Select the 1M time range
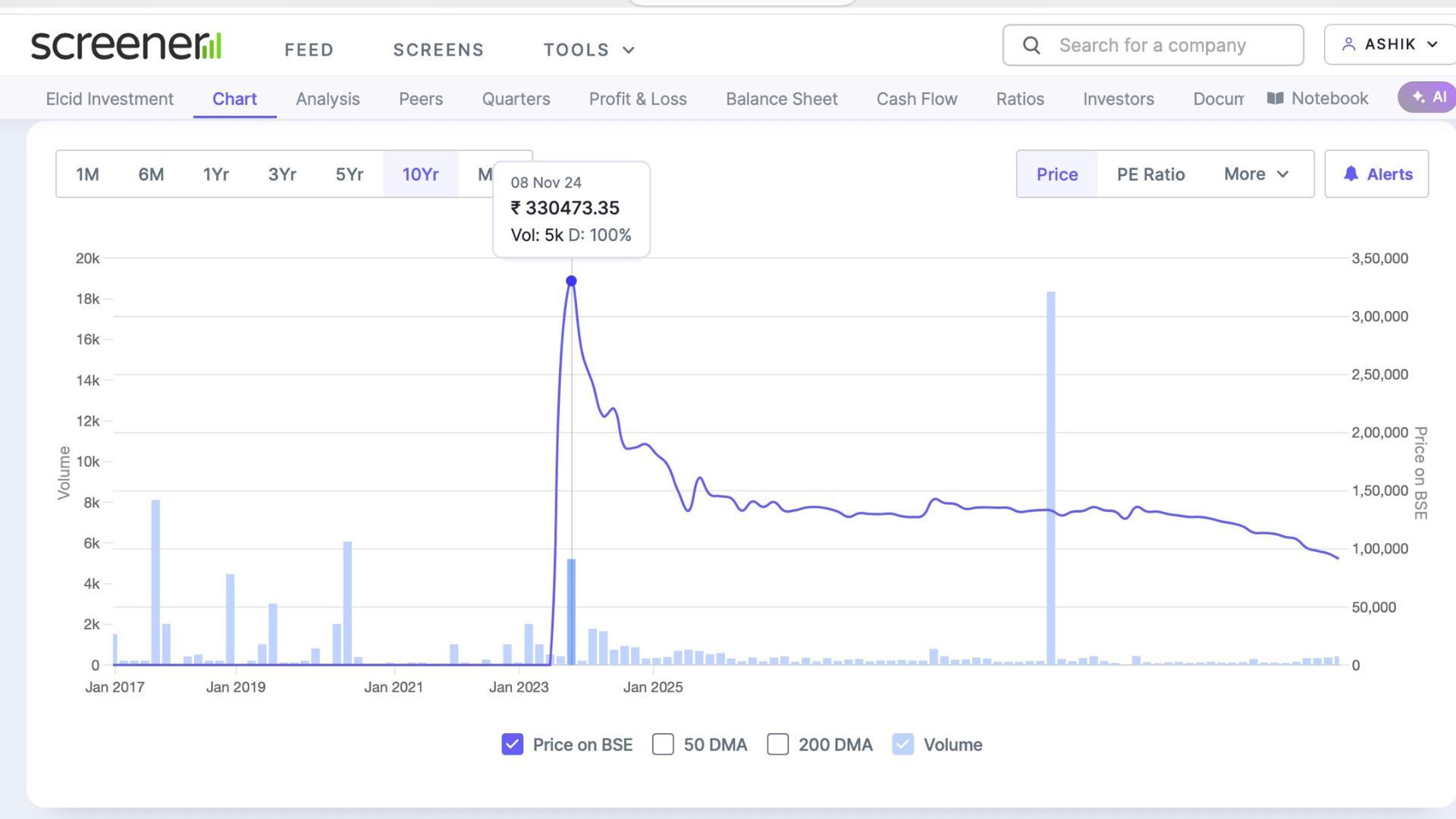 tap(86, 174)
